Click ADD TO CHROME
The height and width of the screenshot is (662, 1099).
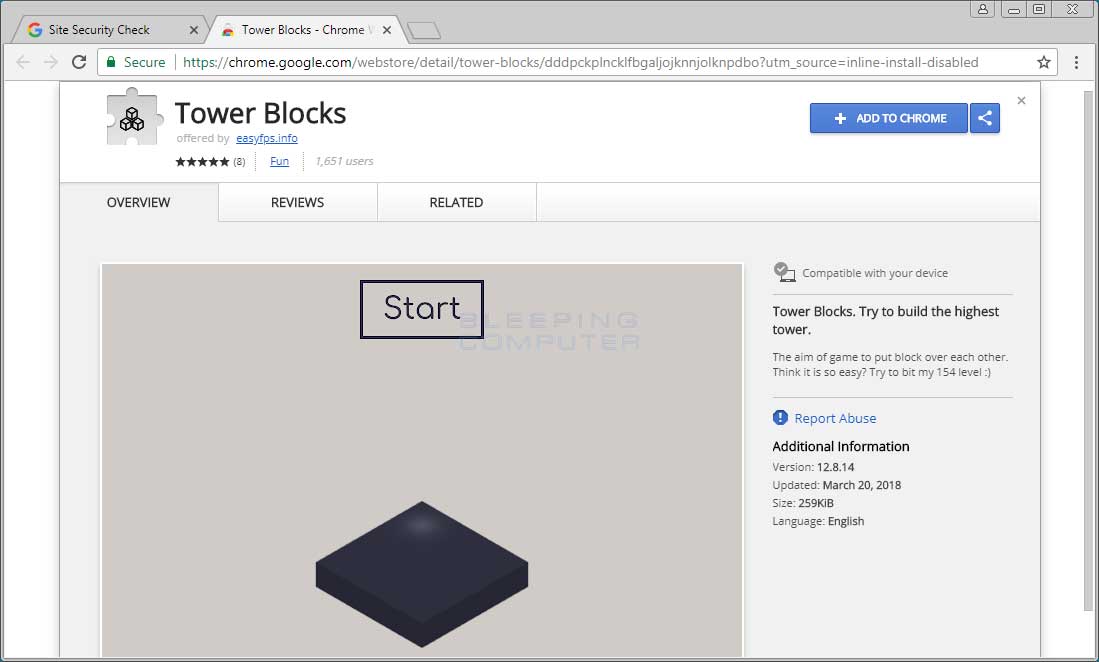click(x=888, y=118)
